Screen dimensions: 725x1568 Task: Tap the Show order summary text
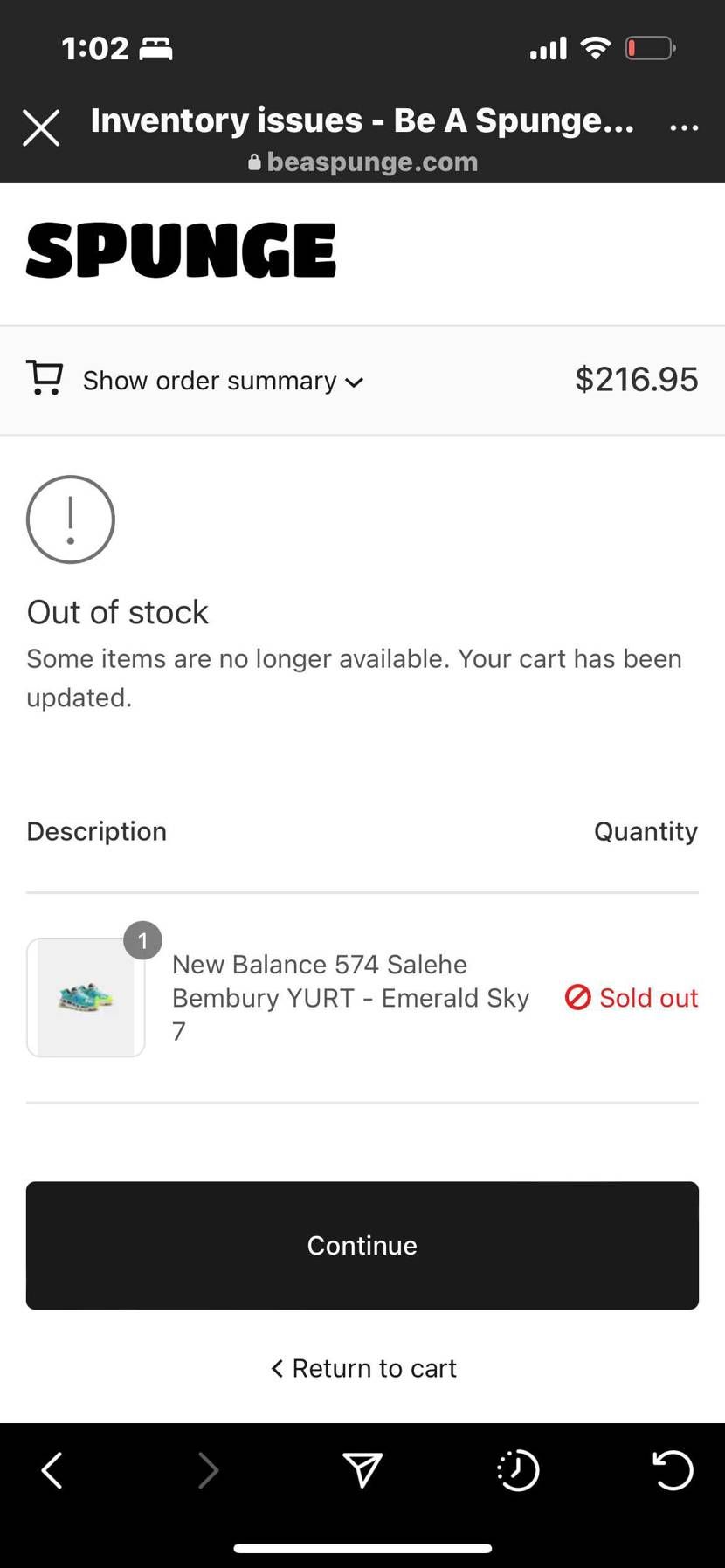pos(210,381)
